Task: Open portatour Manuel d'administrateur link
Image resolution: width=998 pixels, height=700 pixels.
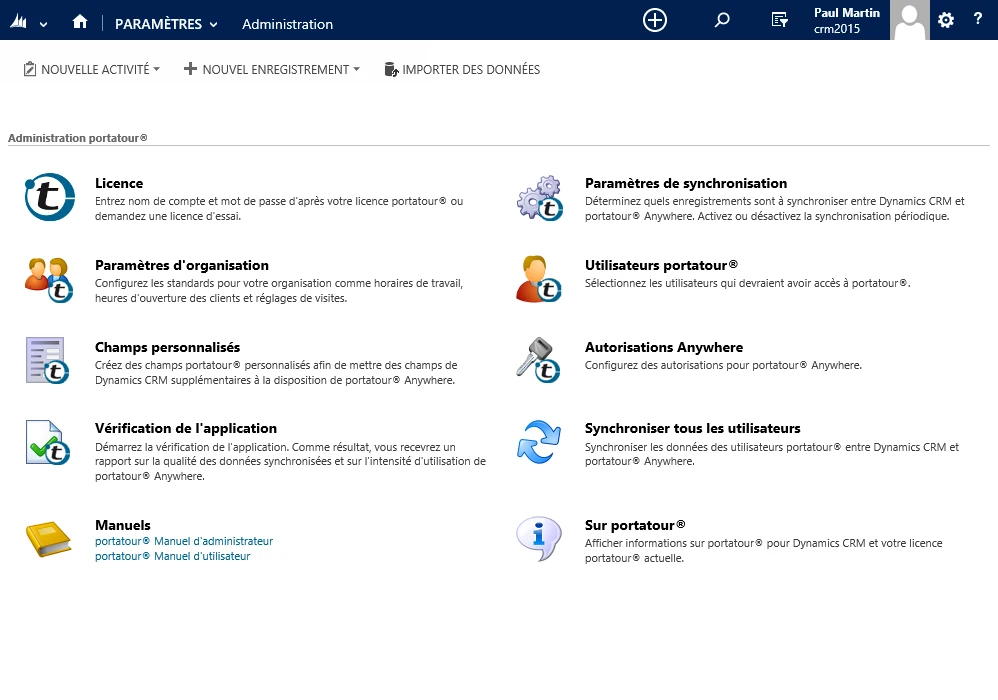Action: point(184,541)
